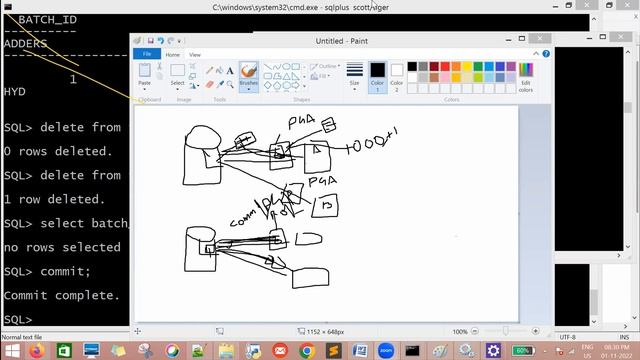Open the shape Fill dropdown
The height and width of the screenshot is (360, 640).
320,76
